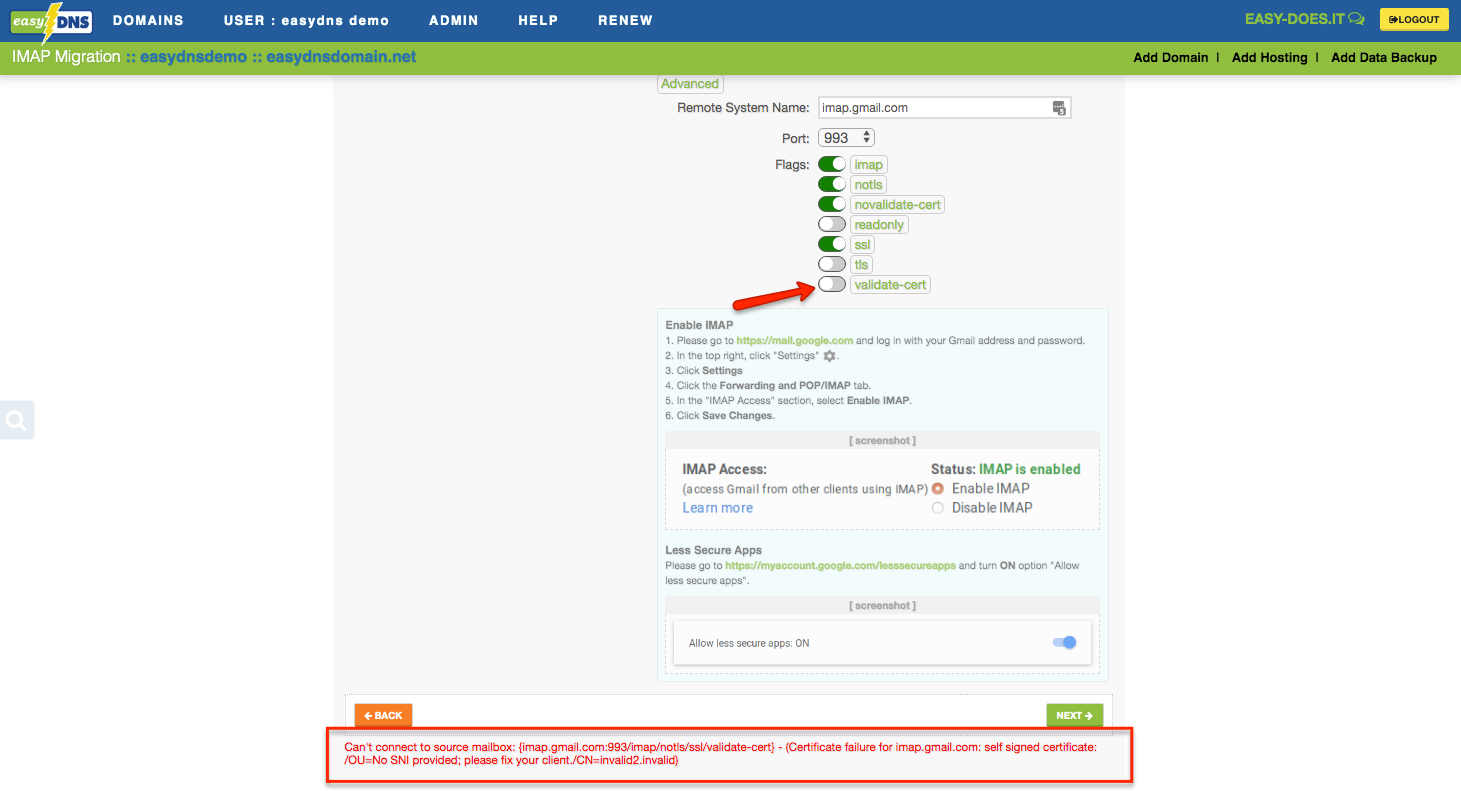1461x791 pixels.
Task: Open the HELP menu
Action: click(538, 20)
